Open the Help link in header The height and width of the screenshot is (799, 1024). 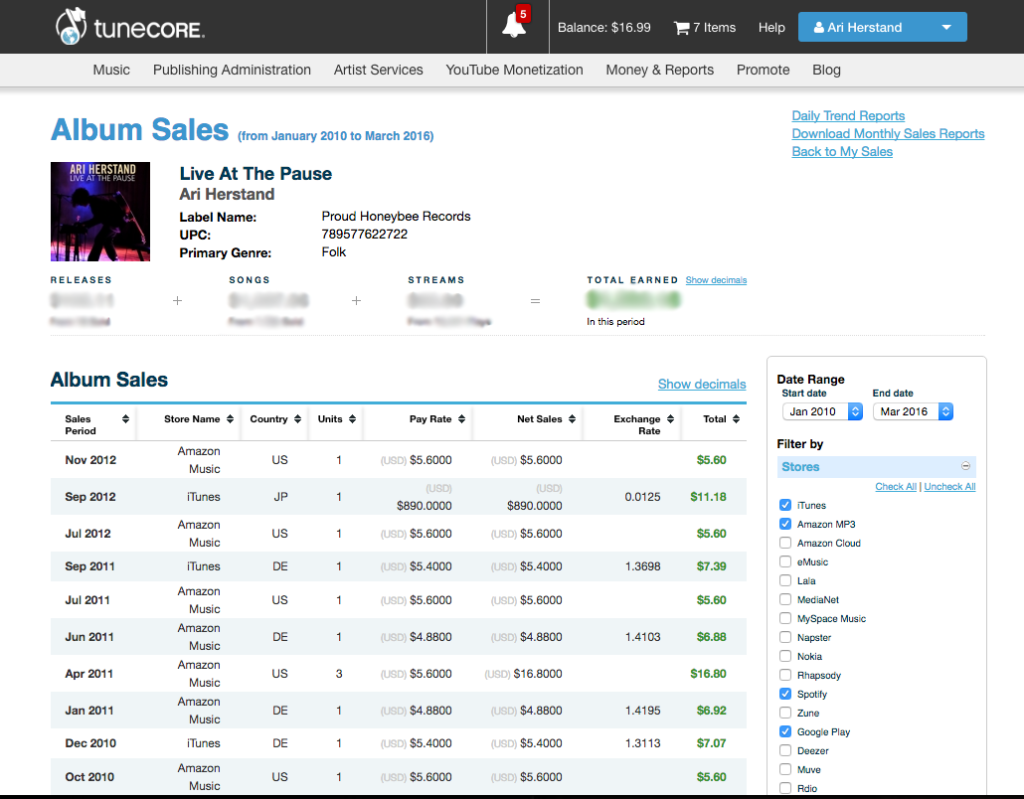point(771,27)
